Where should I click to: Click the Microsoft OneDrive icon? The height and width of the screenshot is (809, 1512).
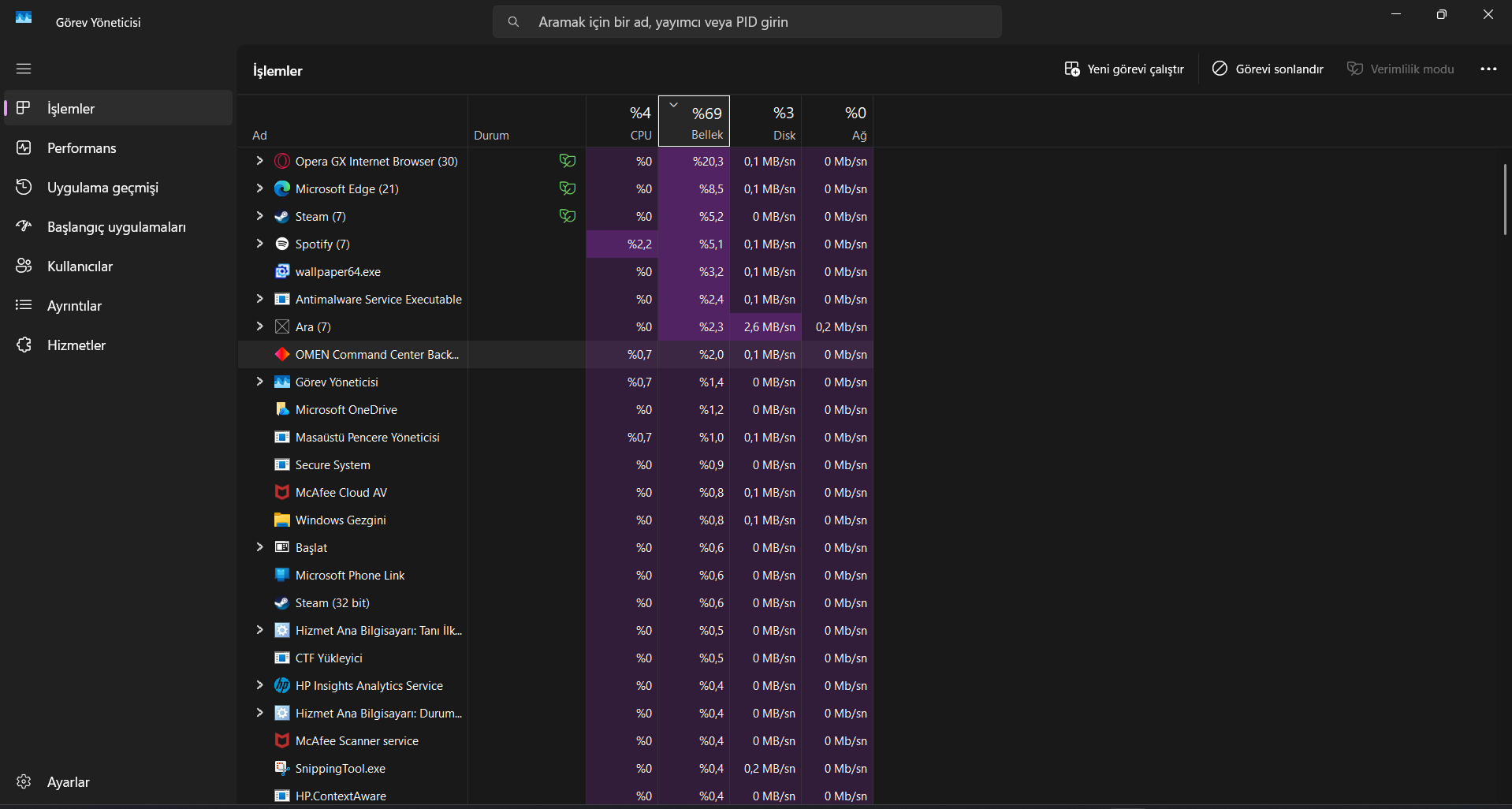tap(281, 409)
